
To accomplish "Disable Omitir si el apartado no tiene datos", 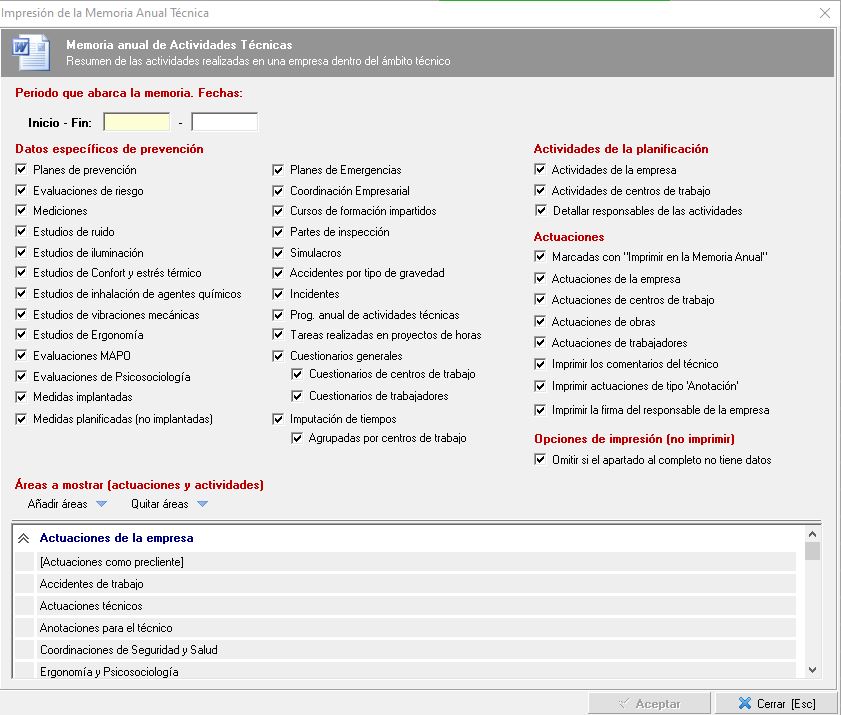I will [x=541, y=460].
